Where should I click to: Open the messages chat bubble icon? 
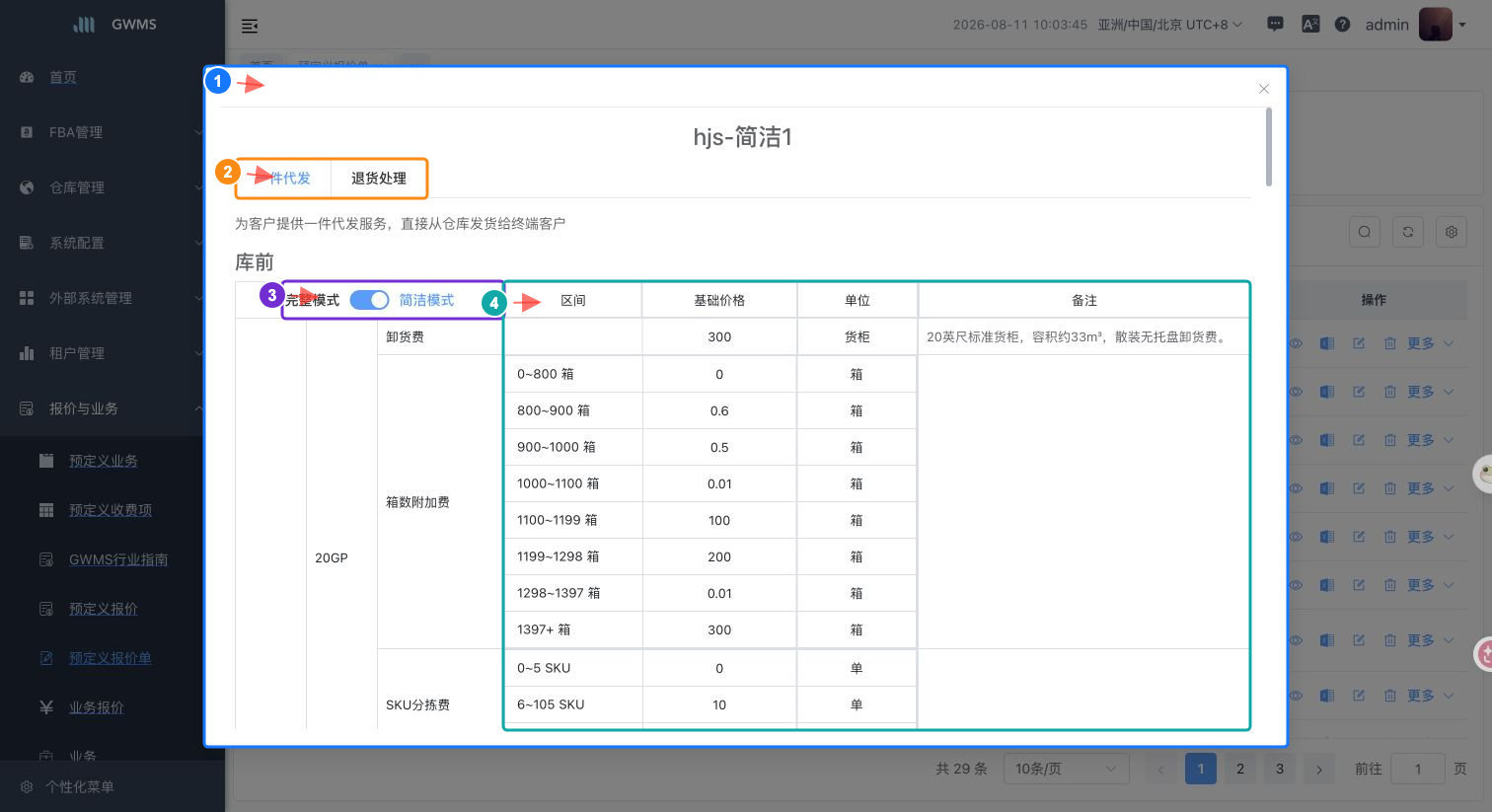click(1275, 24)
